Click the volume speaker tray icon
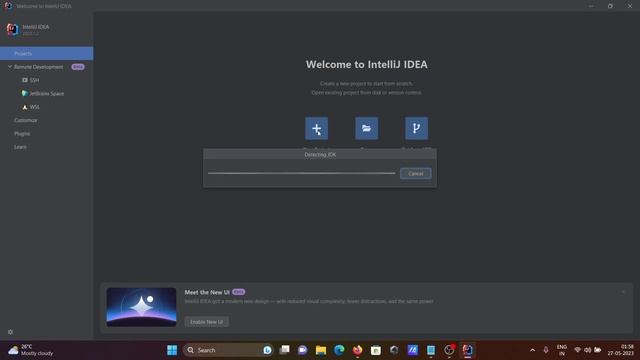Image resolution: width=640 pixels, height=360 pixels. [x=587, y=350]
